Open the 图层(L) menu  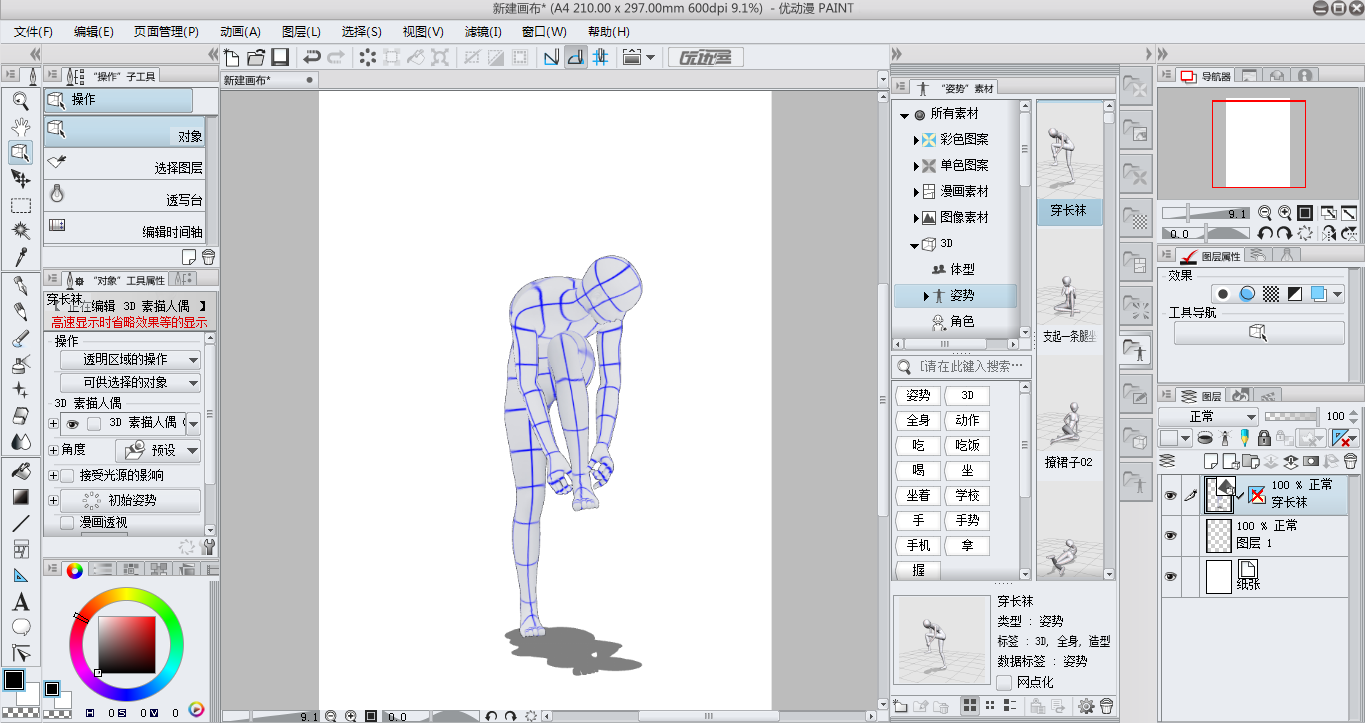pos(302,32)
